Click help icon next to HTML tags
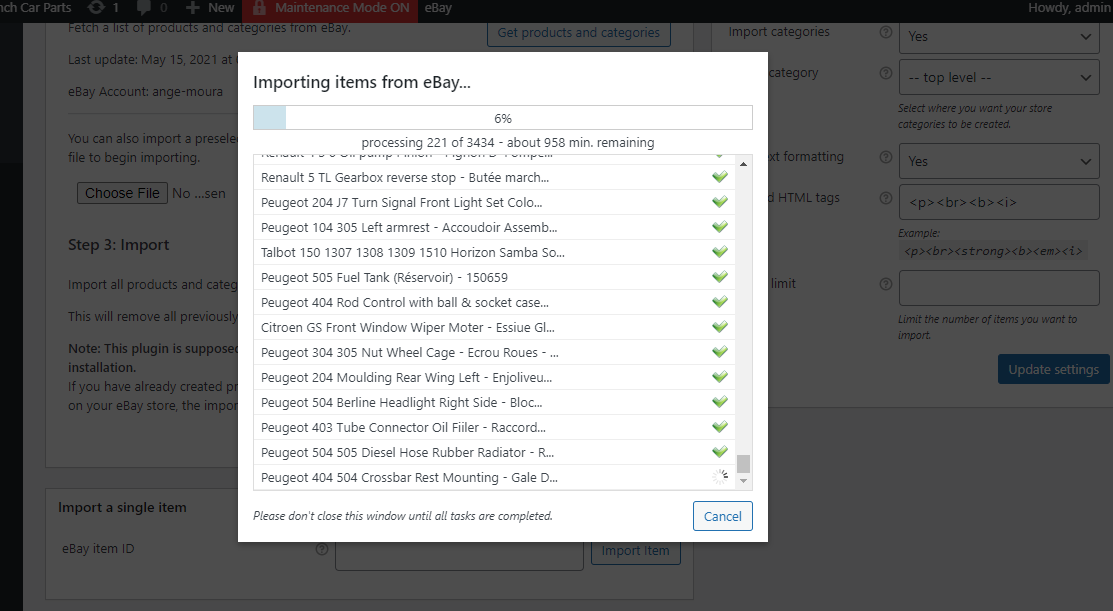 [885, 198]
